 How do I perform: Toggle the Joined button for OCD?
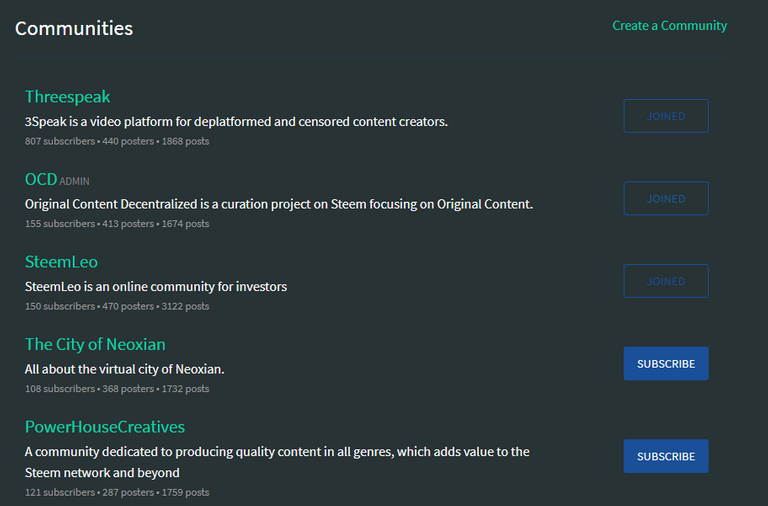[x=665, y=199]
